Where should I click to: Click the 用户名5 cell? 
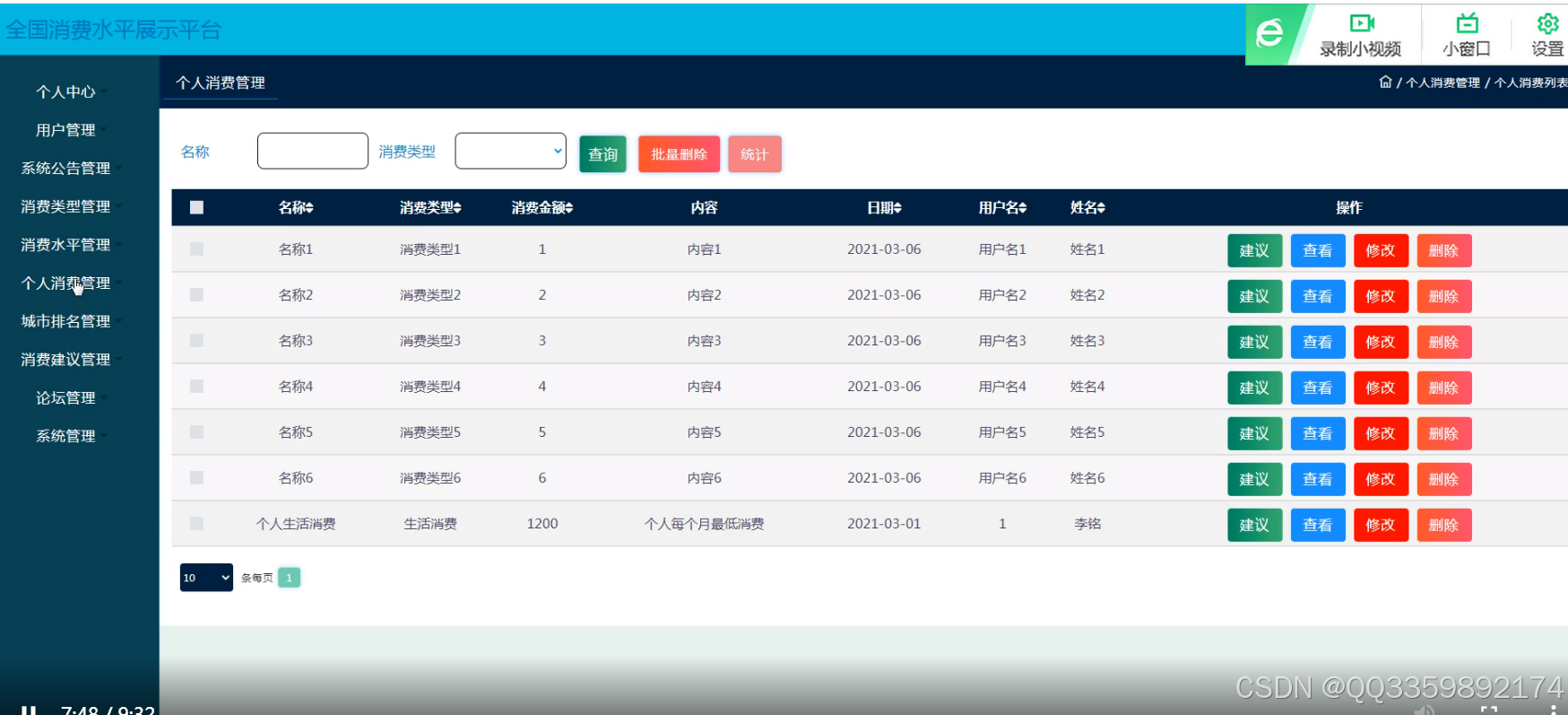(x=1002, y=432)
